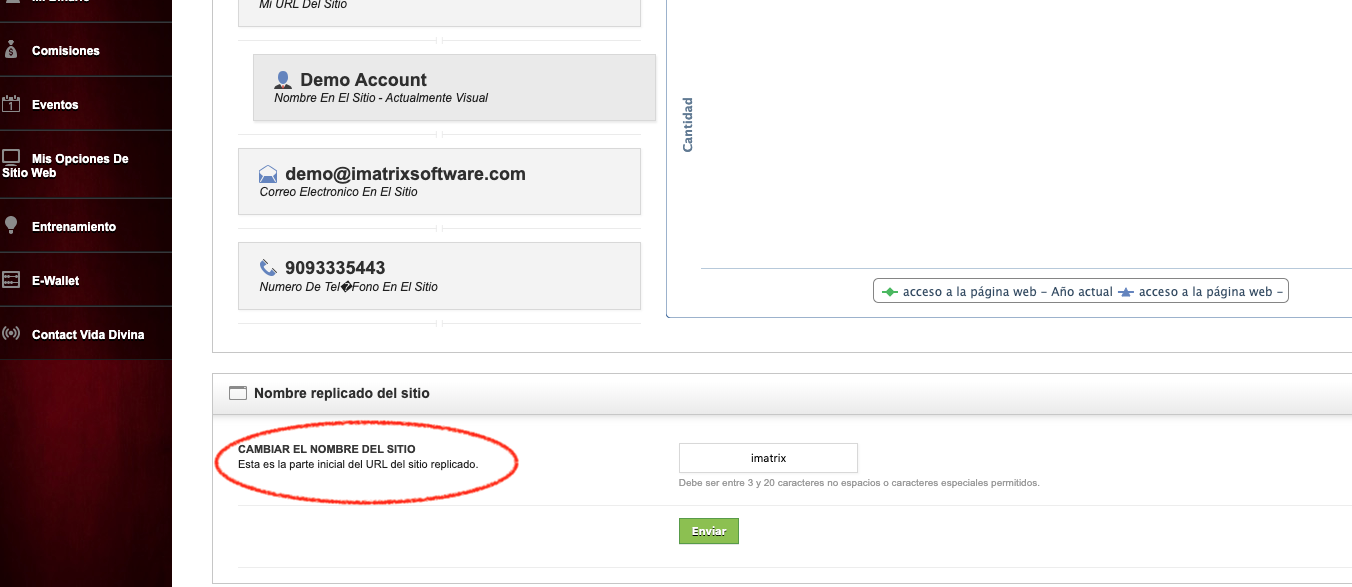Click the calendar icon next to Eventos
Viewport: 1352px width, 587px height.
pos(11,103)
